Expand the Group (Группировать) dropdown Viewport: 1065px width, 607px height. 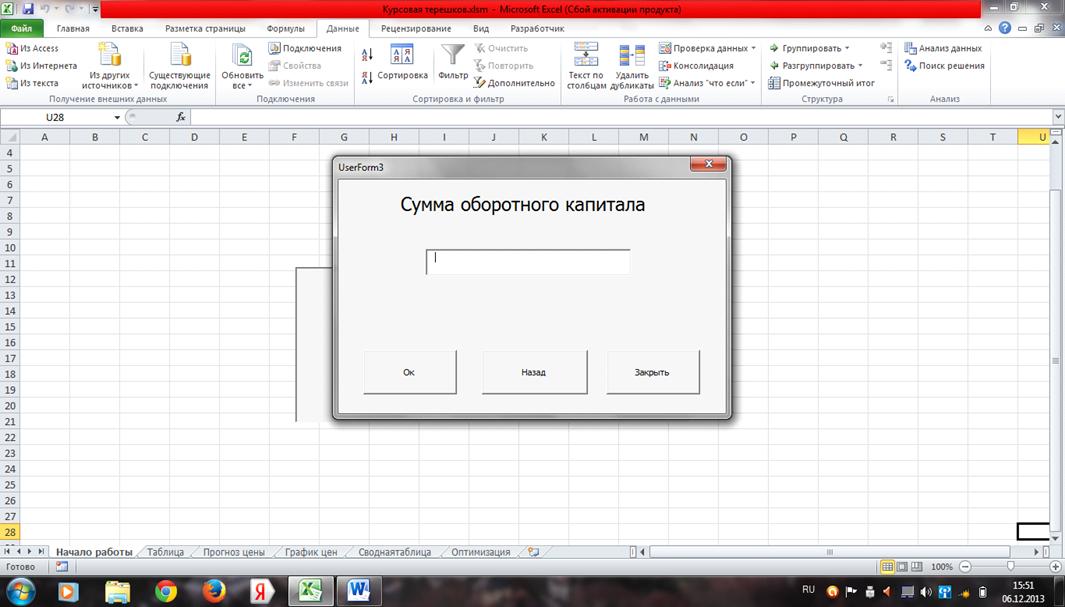point(846,48)
